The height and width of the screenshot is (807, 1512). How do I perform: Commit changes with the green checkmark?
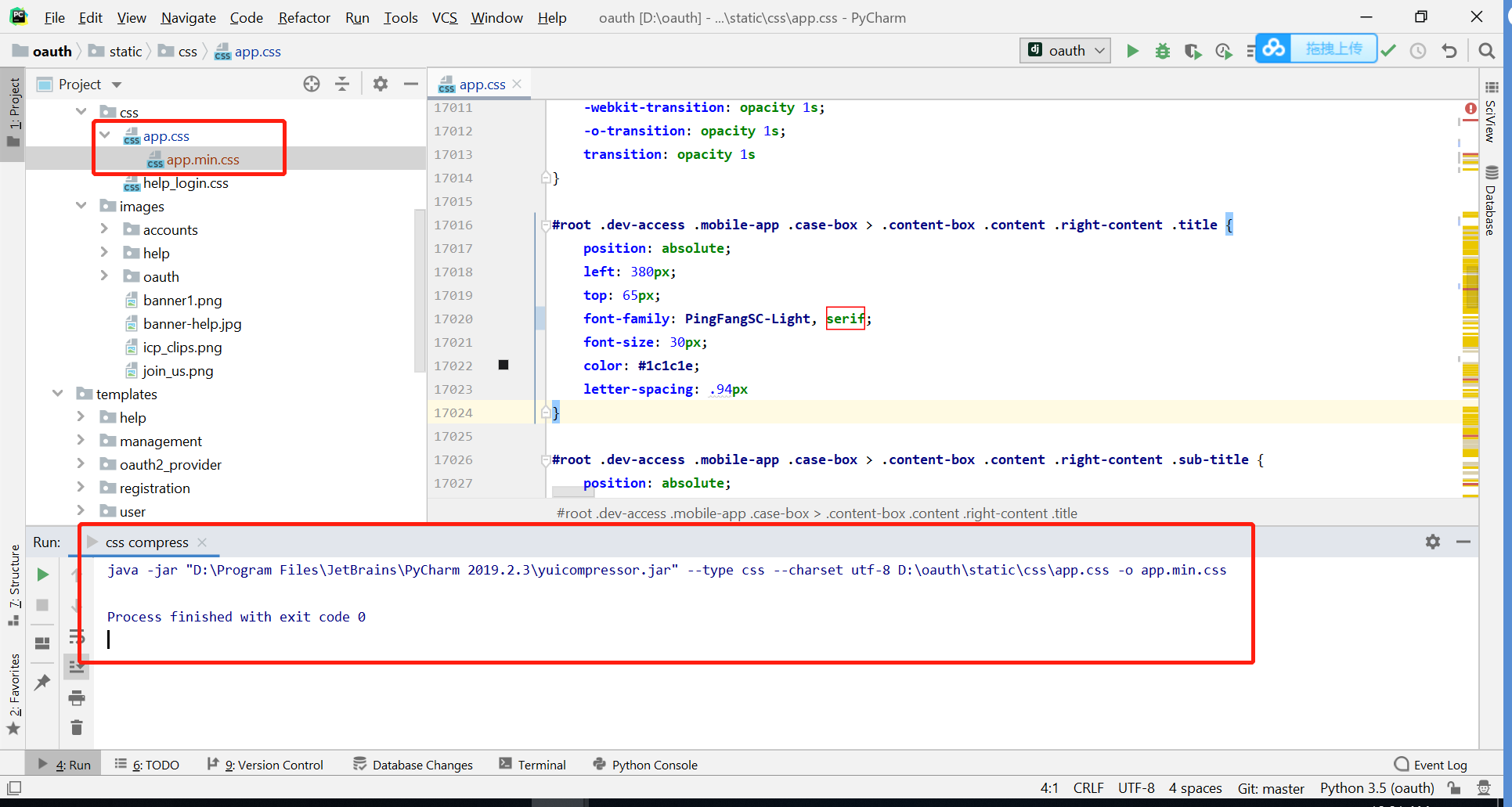1388,51
